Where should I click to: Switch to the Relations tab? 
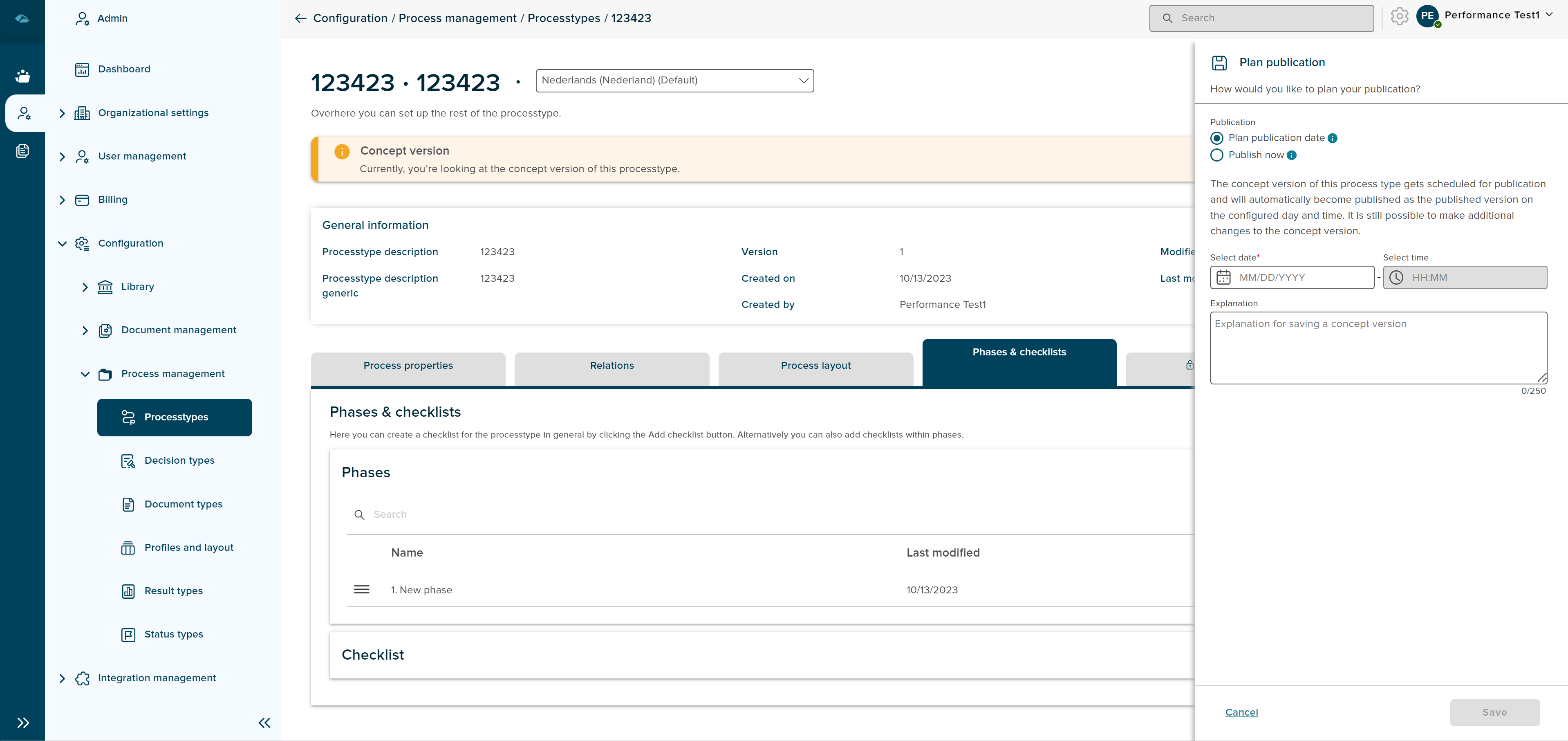(612, 366)
